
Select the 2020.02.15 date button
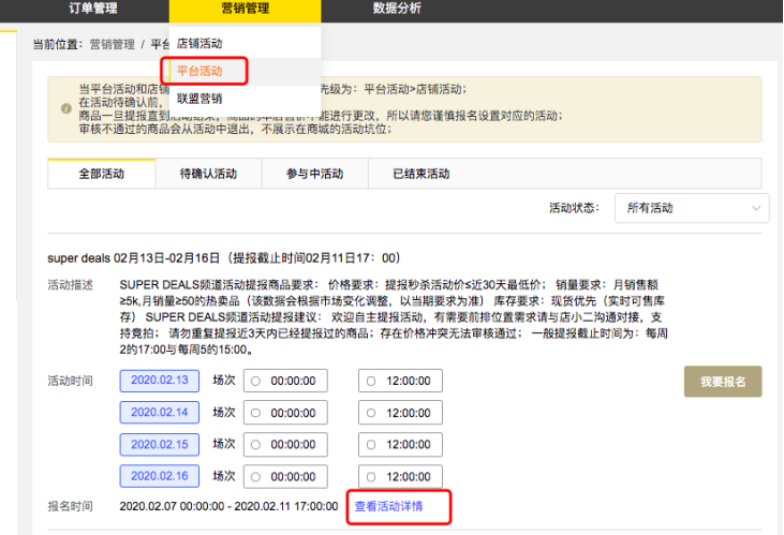coord(160,444)
